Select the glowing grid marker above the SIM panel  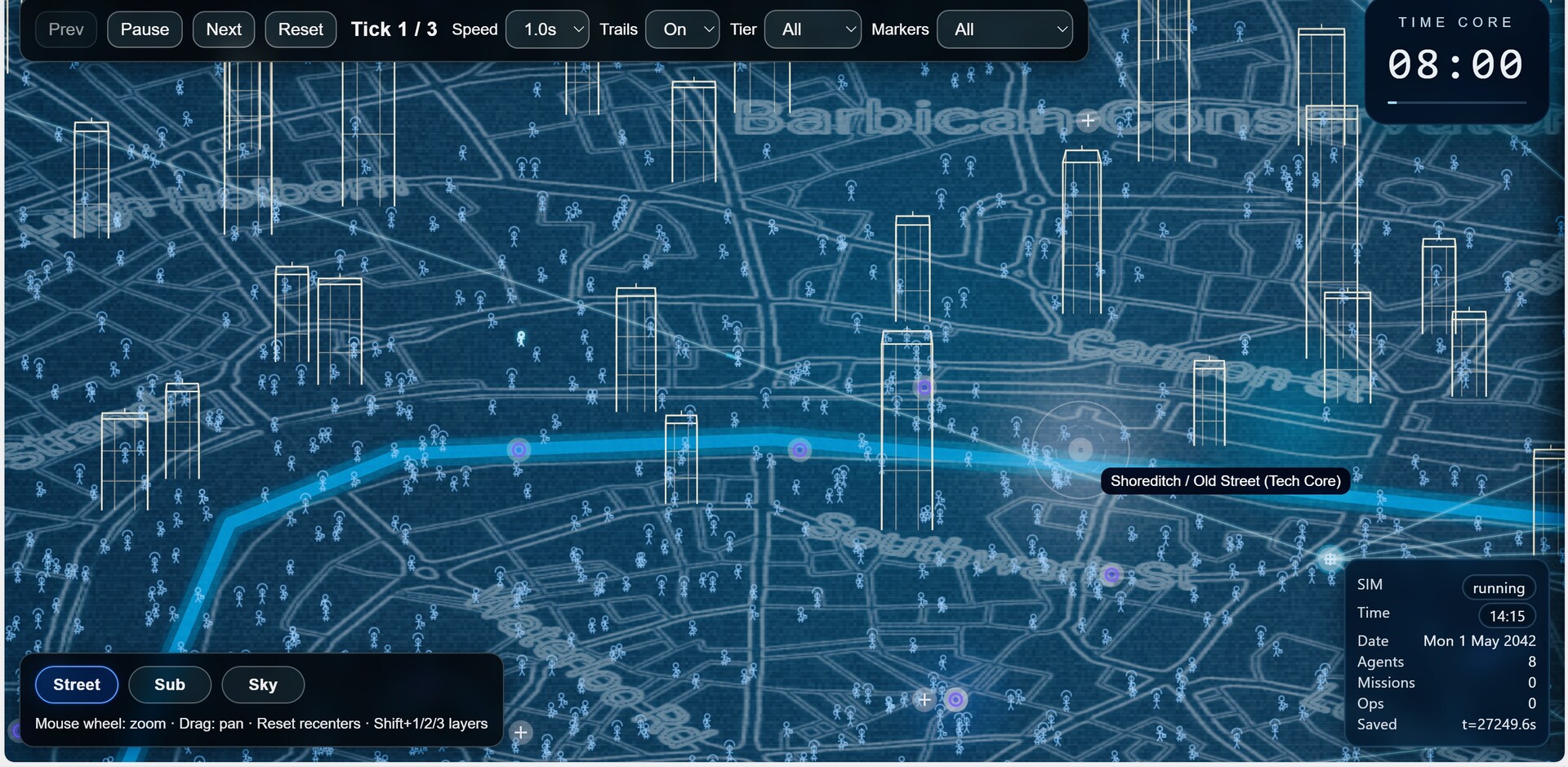[x=1330, y=560]
